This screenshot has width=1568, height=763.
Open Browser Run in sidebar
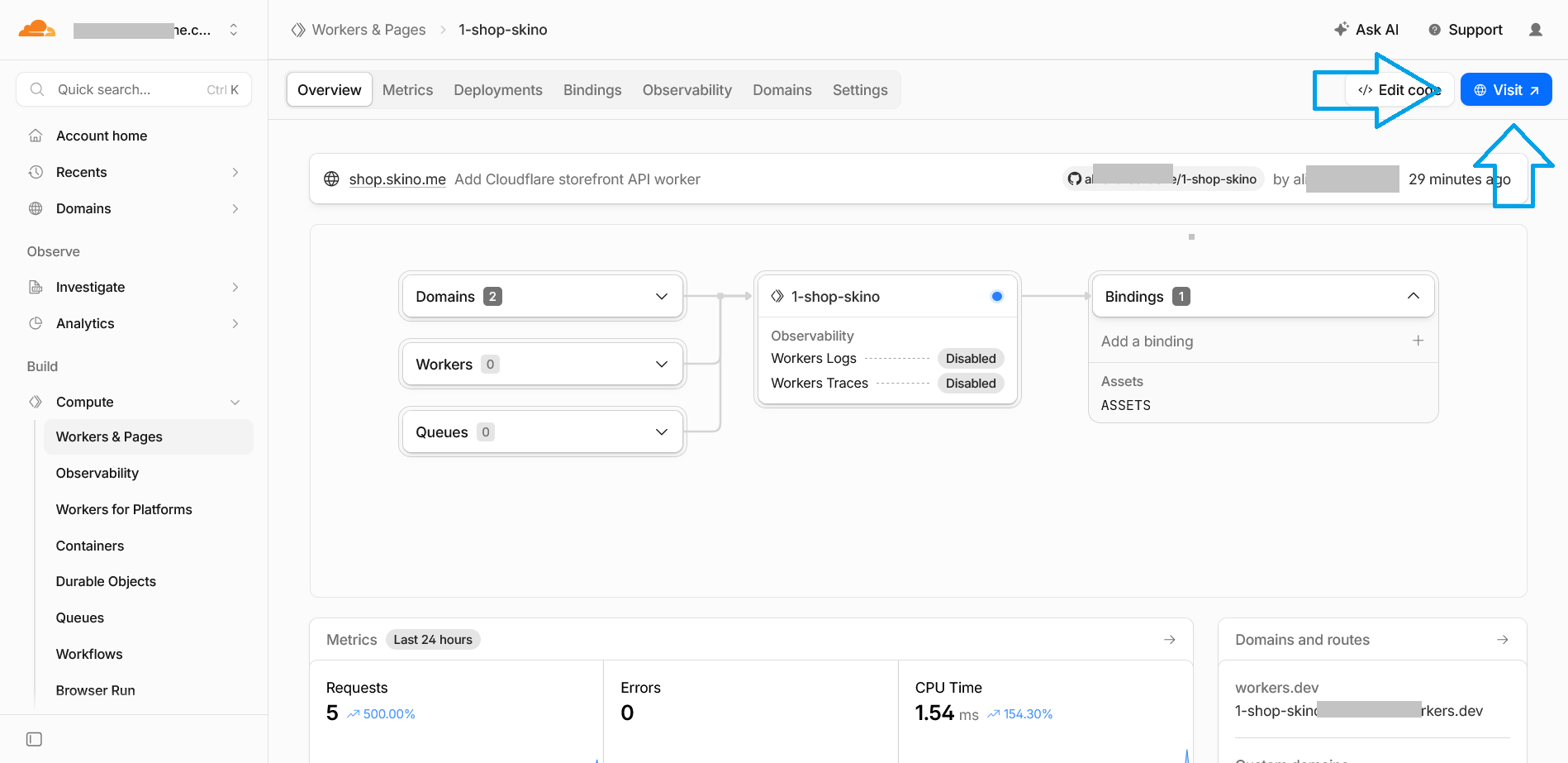pos(96,690)
